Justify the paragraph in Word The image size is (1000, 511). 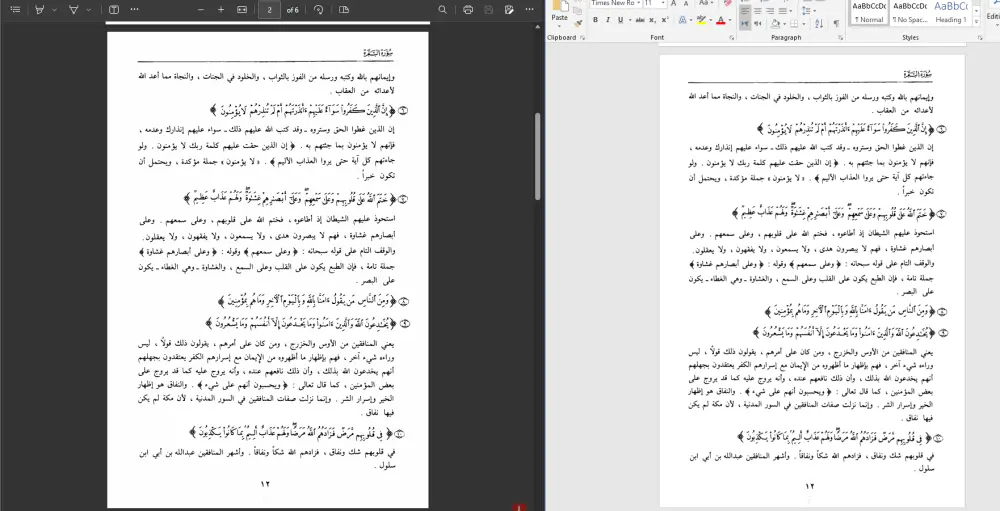[783, 11]
